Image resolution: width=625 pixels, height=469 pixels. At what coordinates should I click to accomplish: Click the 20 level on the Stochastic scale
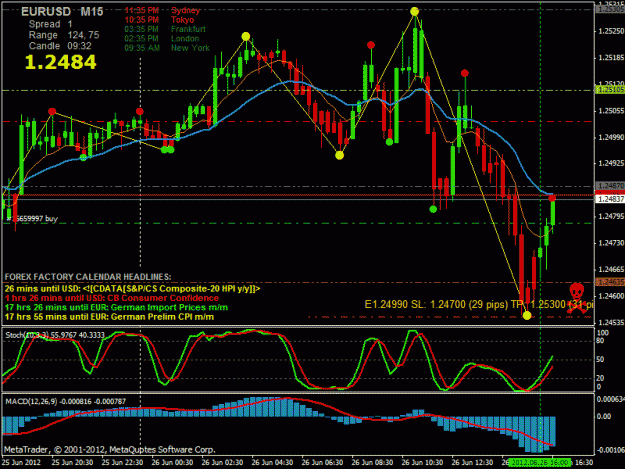coord(600,378)
